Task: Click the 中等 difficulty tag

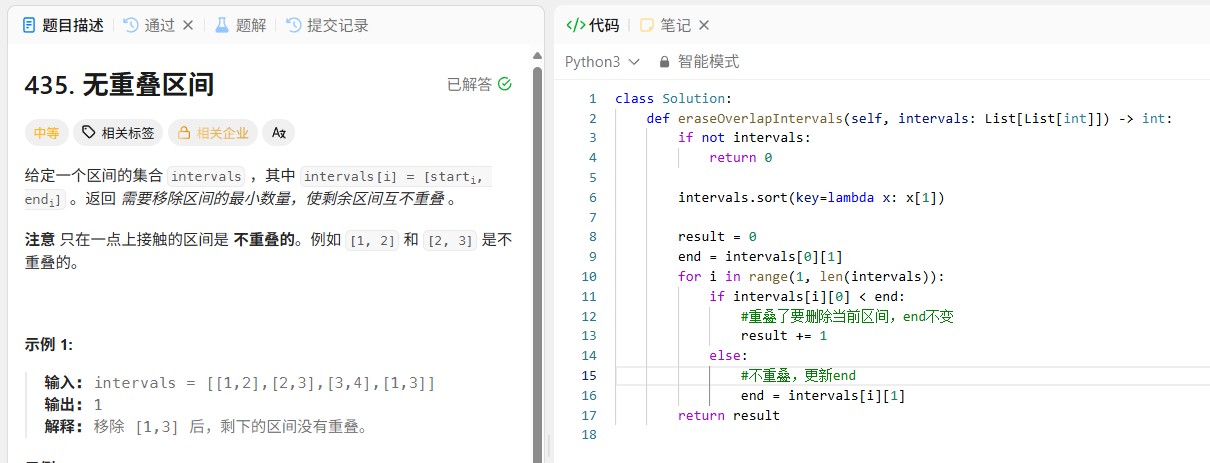Action: pos(46,132)
